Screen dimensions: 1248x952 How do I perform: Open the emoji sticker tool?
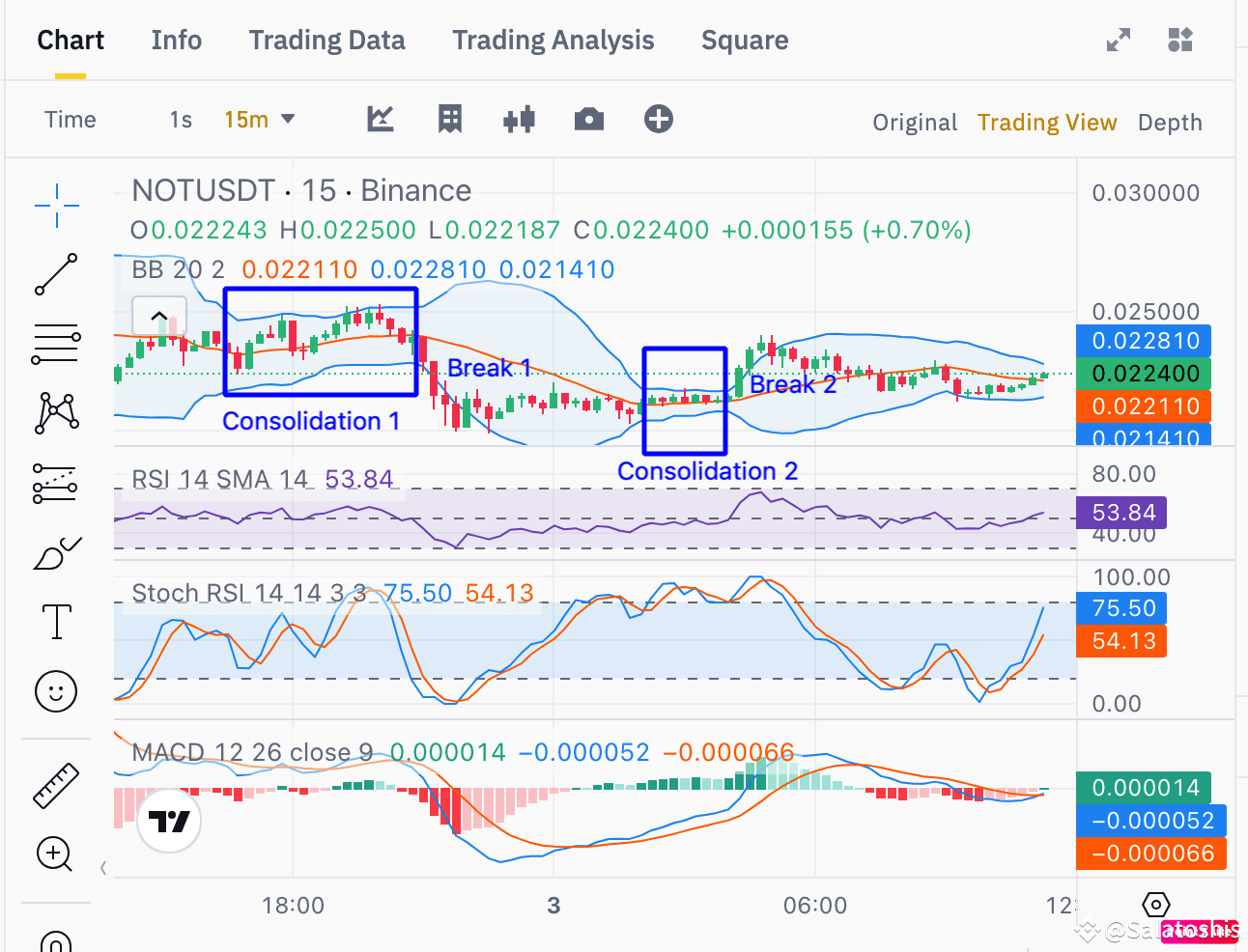(55, 691)
